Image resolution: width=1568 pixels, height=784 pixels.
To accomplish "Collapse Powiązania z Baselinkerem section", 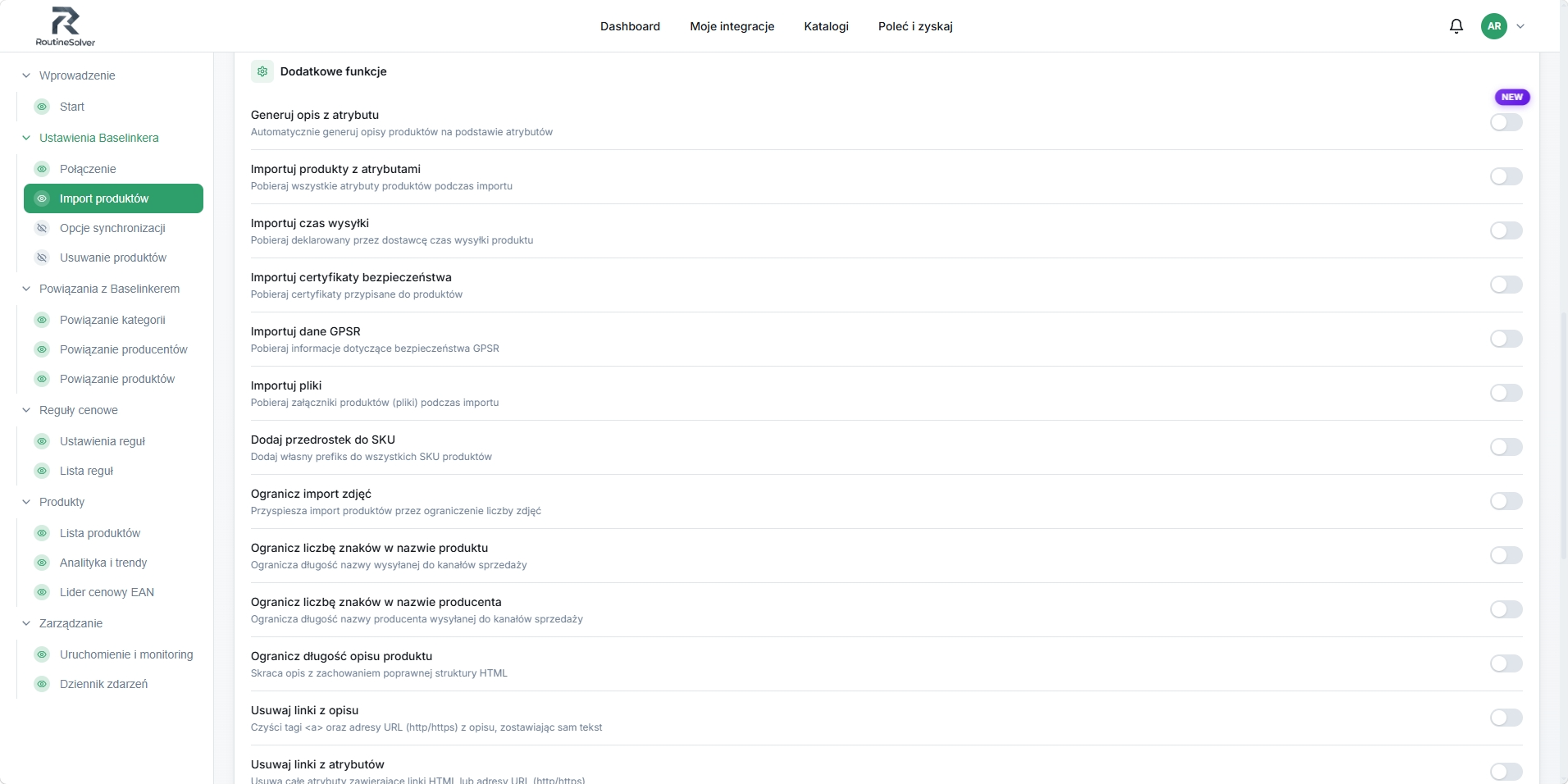I will pos(26,289).
